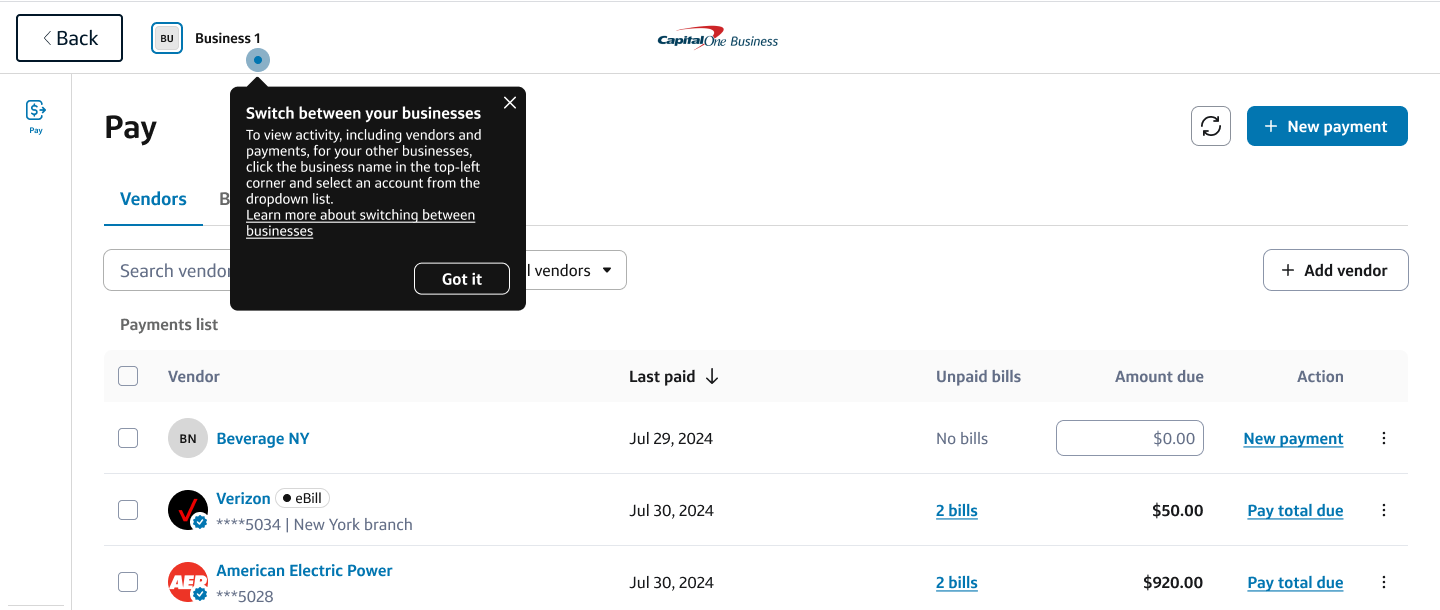
Task: Check the Beverage NY row checkbox
Action: click(128, 438)
